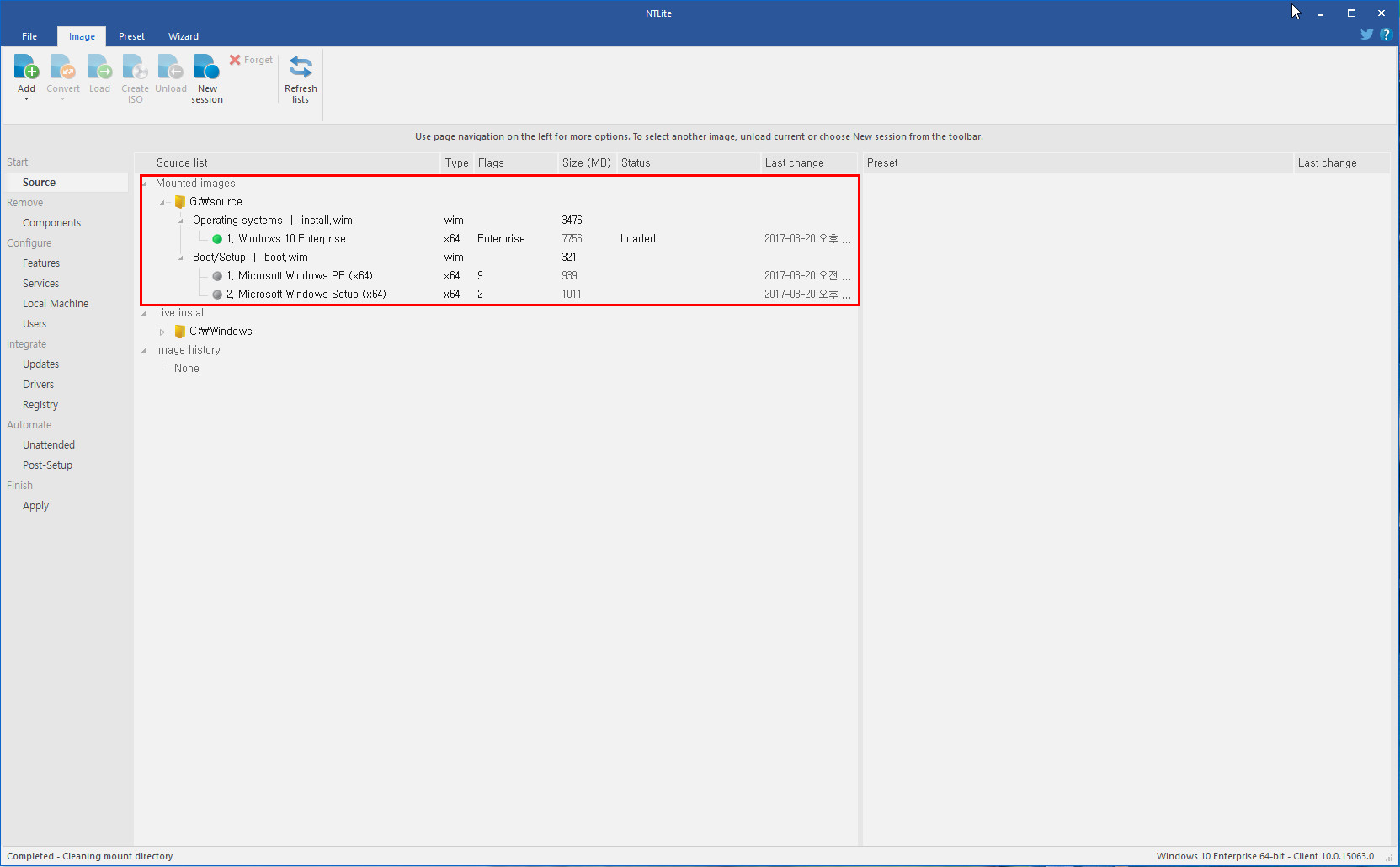
Task: Open the Drivers page
Action: coord(38,385)
